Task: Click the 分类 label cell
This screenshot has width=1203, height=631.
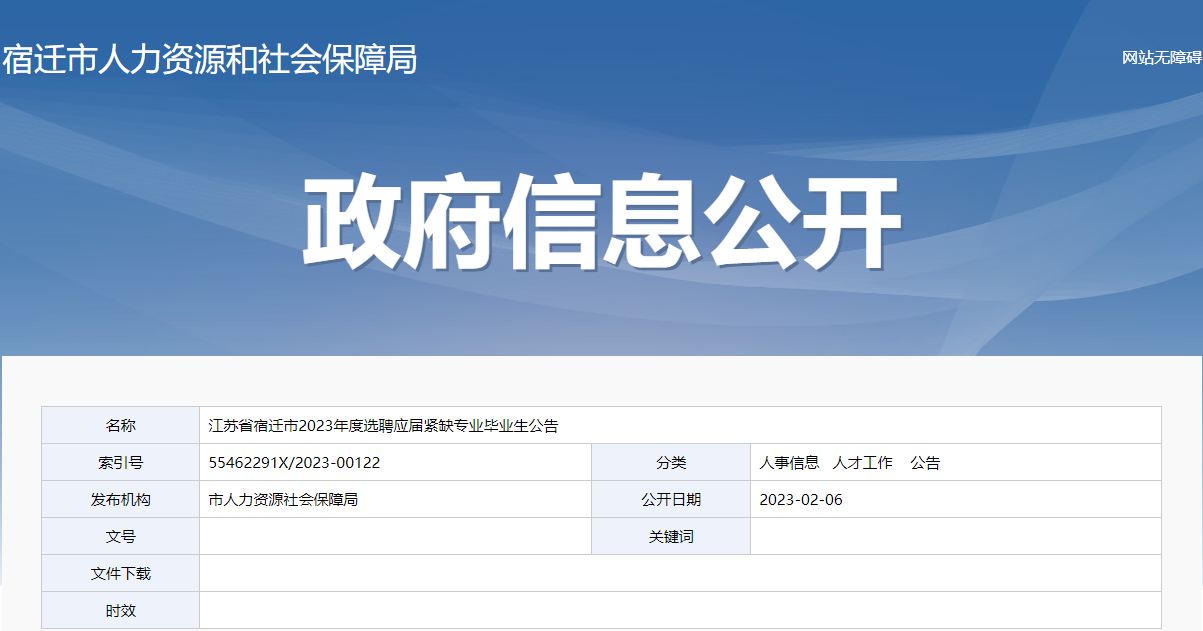Action: (x=671, y=463)
